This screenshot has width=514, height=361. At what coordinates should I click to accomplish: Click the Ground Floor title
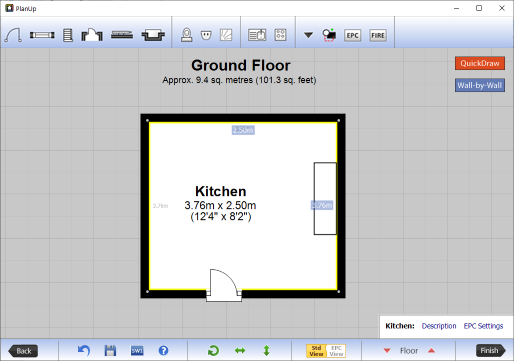click(241, 65)
